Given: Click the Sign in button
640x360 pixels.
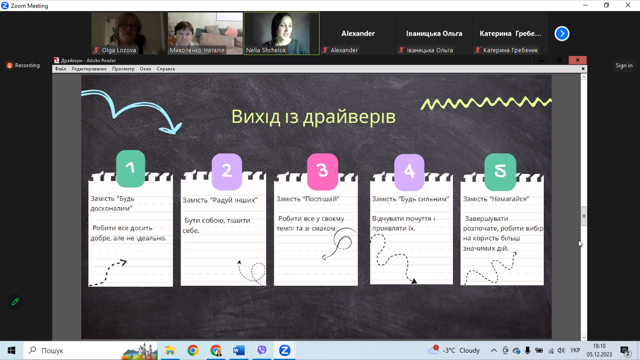Looking at the screenshot, I should pyautogui.click(x=624, y=65).
